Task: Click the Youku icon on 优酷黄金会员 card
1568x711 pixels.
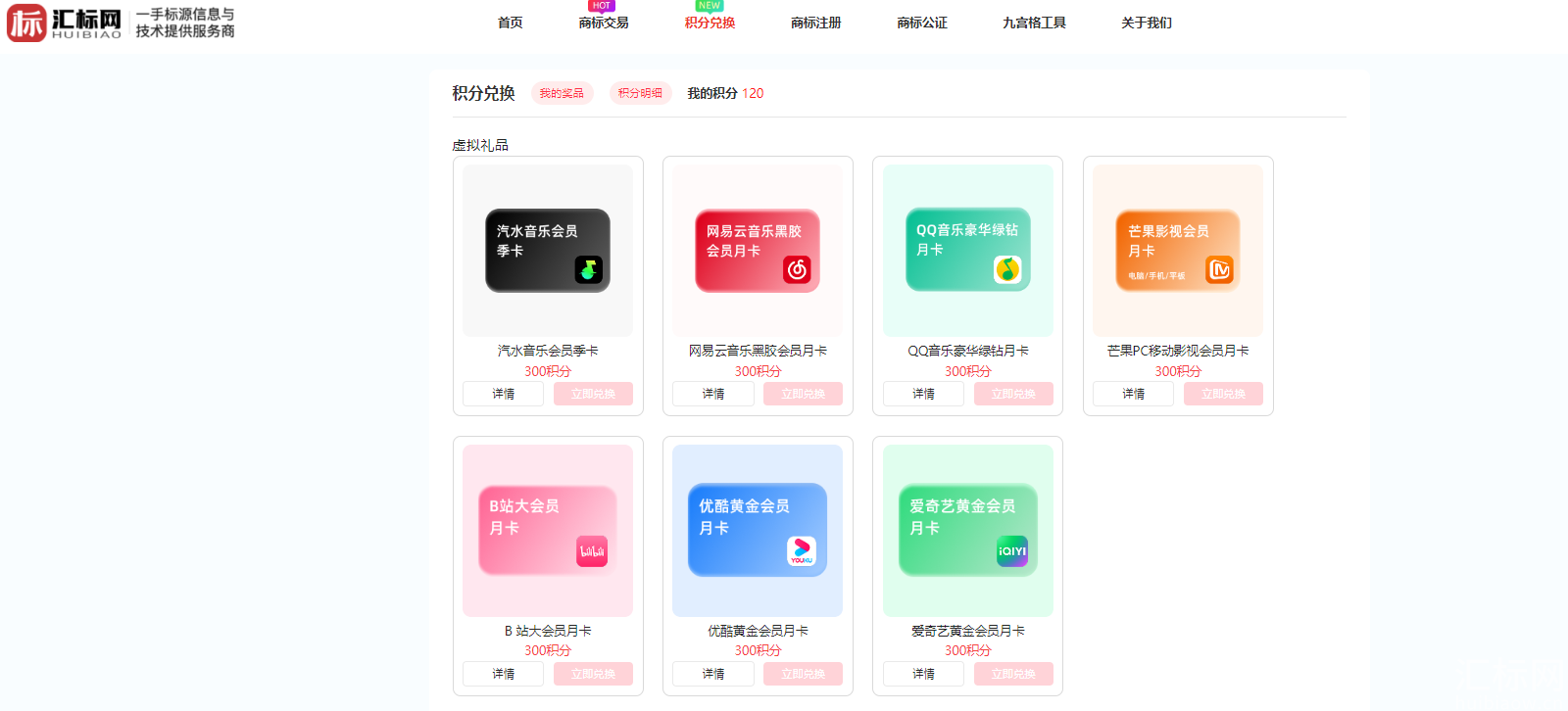Action: [x=802, y=551]
